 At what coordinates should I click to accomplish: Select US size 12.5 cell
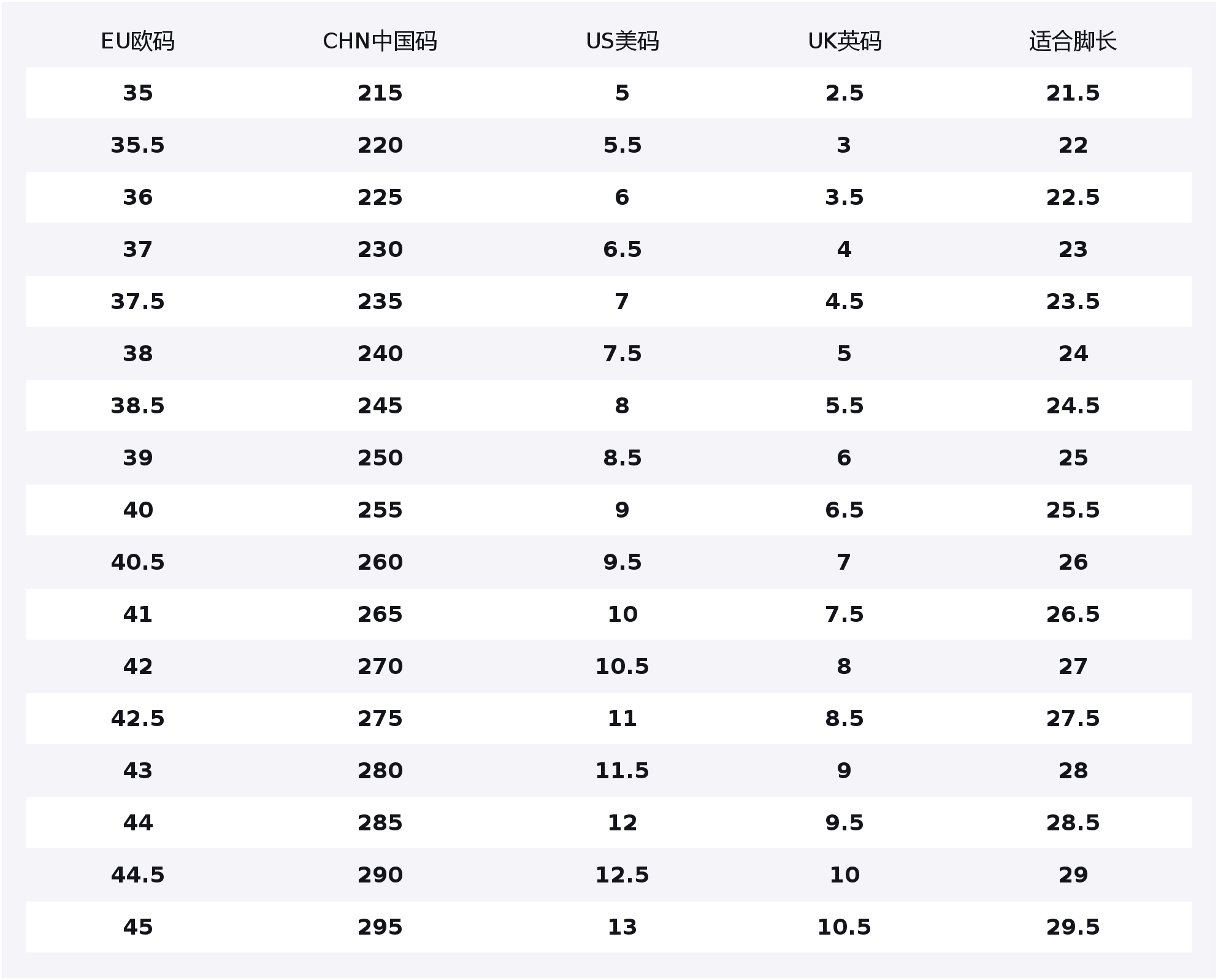(622, 875)
